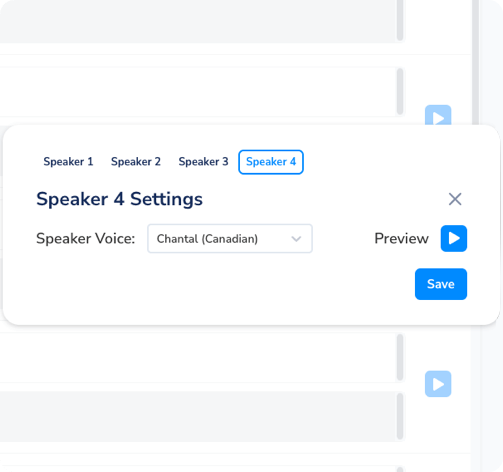Switch to the Speaker 1 tab
This screenshot has width=503, height=472.
68,162
